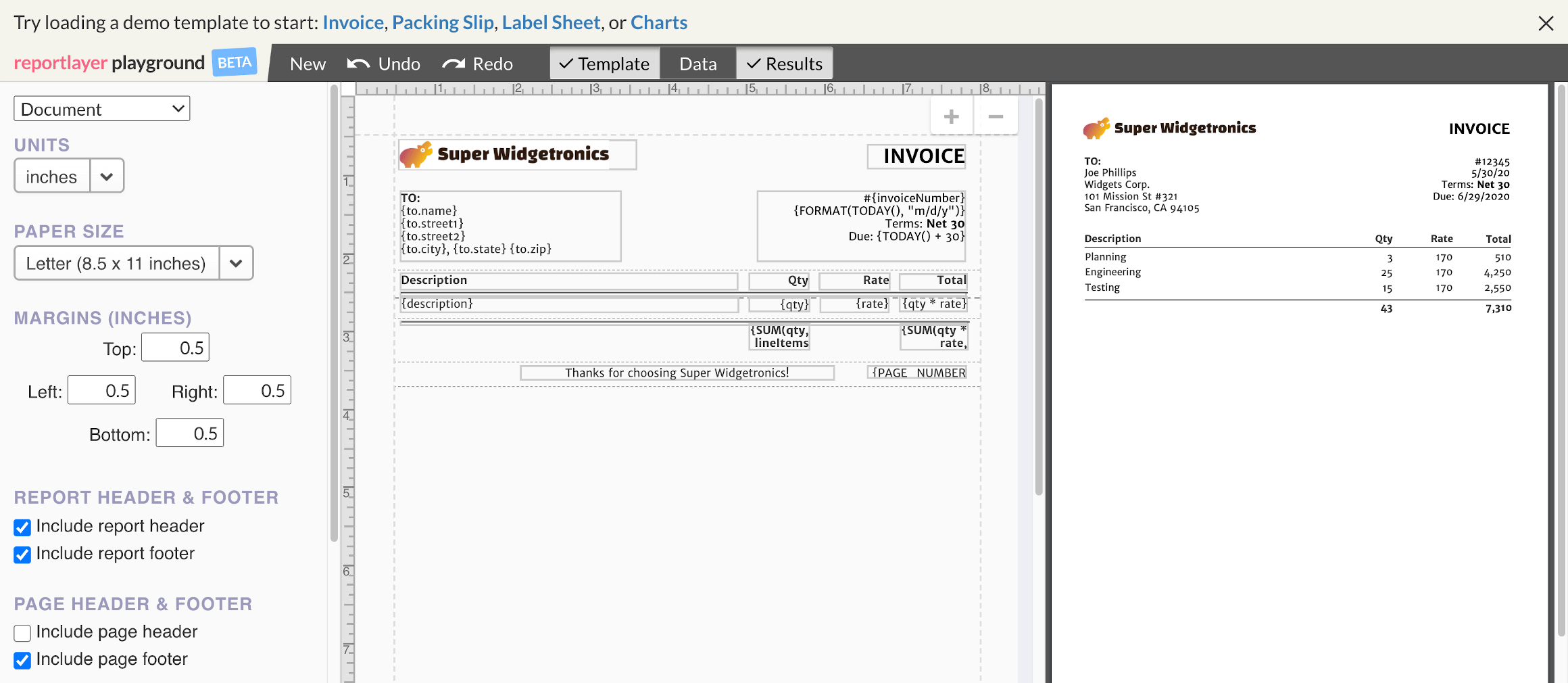Disable Include page footer checkbox
Screen dimensions: 1568x683
22,660
